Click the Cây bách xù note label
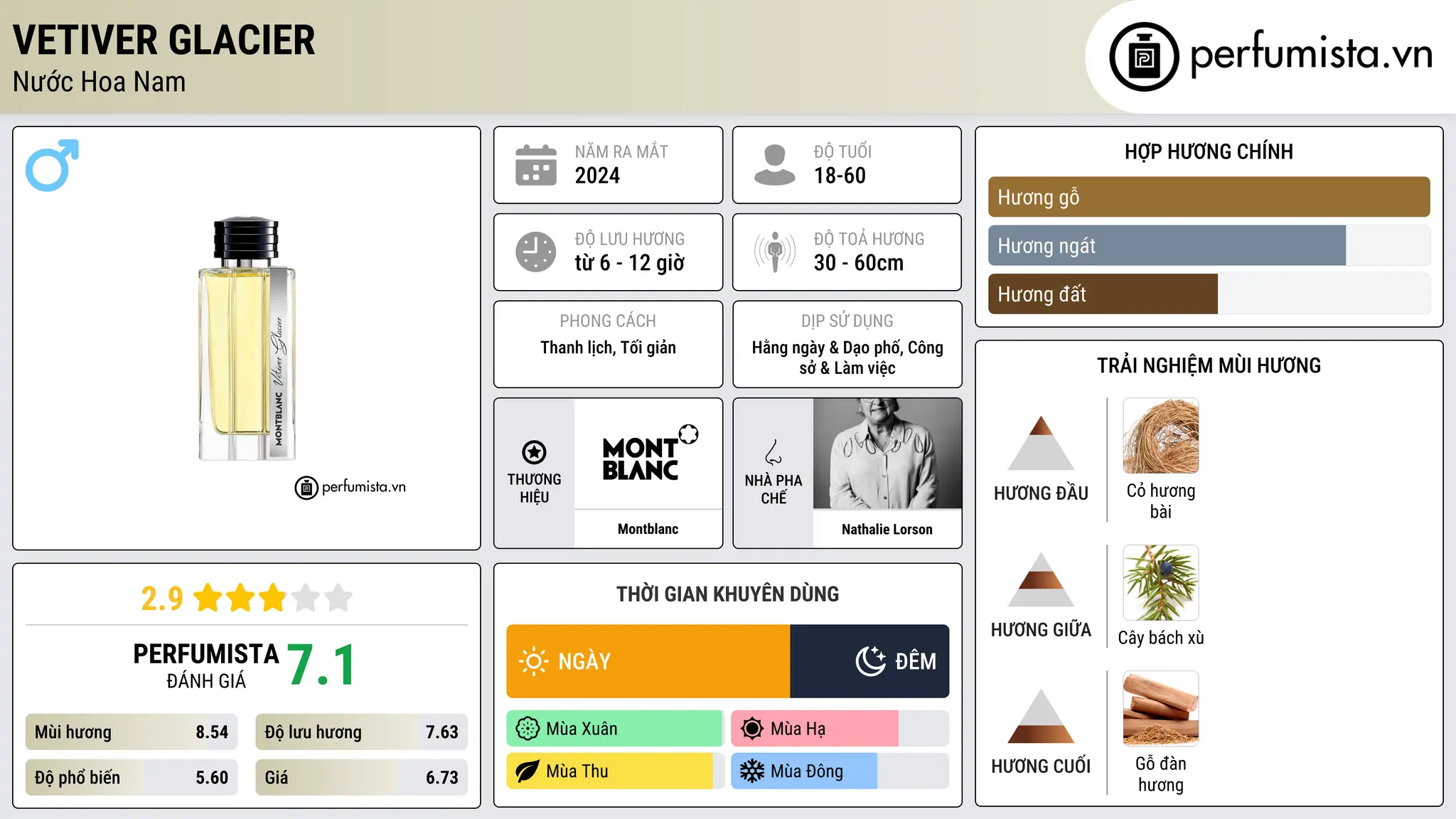 (x=1161, y=638)
